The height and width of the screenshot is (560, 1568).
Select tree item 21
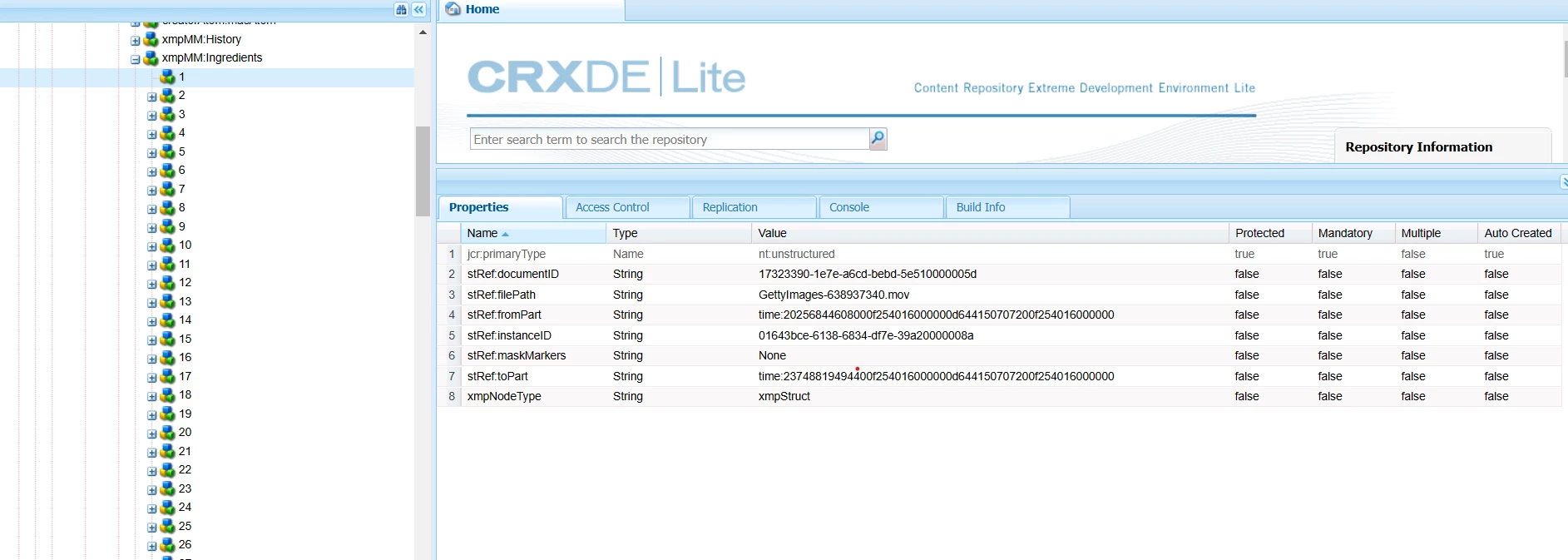[185, 451]
